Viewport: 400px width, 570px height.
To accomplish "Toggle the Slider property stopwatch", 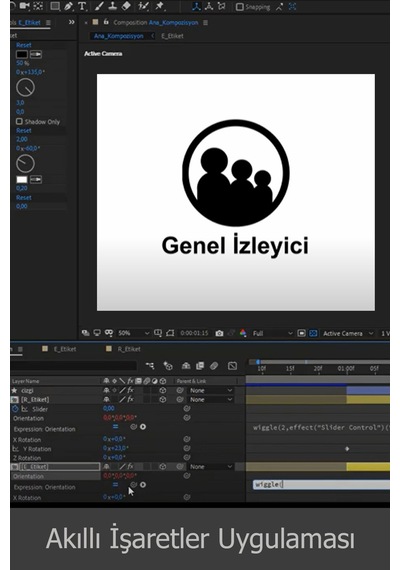I will tap(15, 409).
